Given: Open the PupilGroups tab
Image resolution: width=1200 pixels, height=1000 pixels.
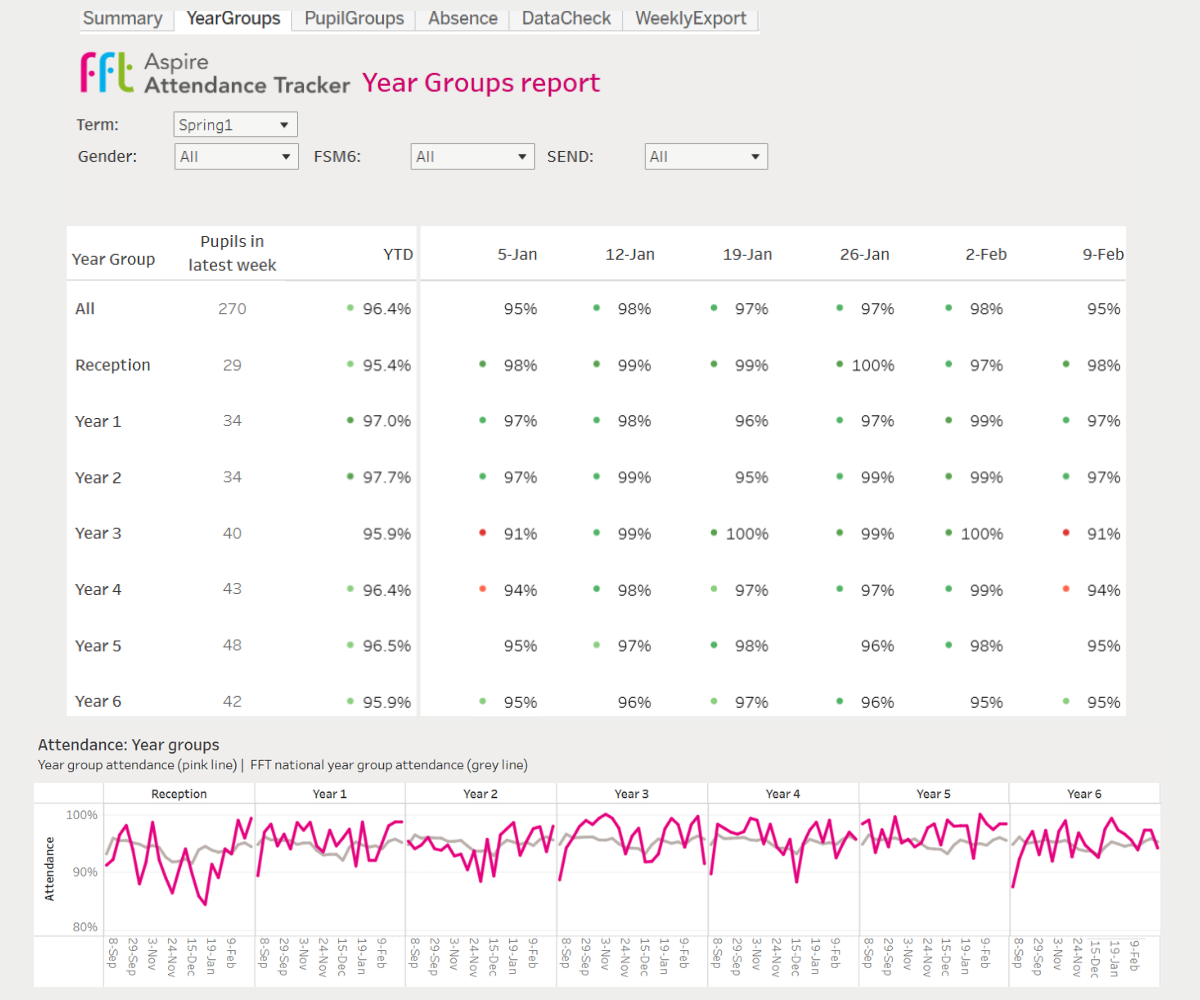Looking at the screenshot, I should (354, 19).
